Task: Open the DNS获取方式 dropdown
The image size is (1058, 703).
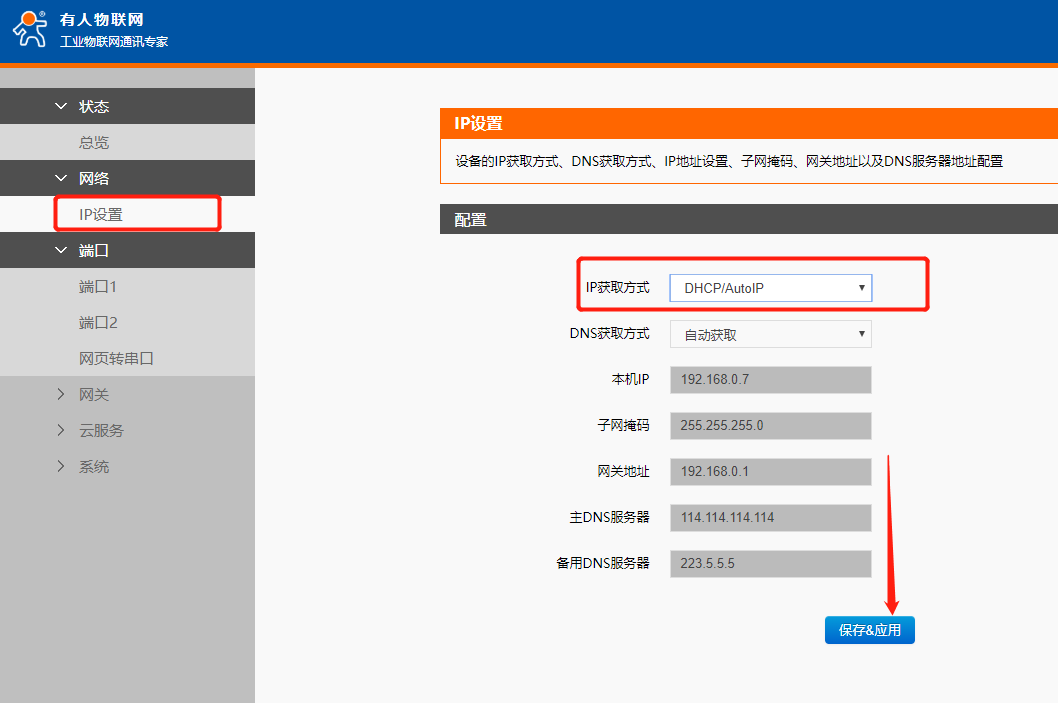Action: click(770, 335)
